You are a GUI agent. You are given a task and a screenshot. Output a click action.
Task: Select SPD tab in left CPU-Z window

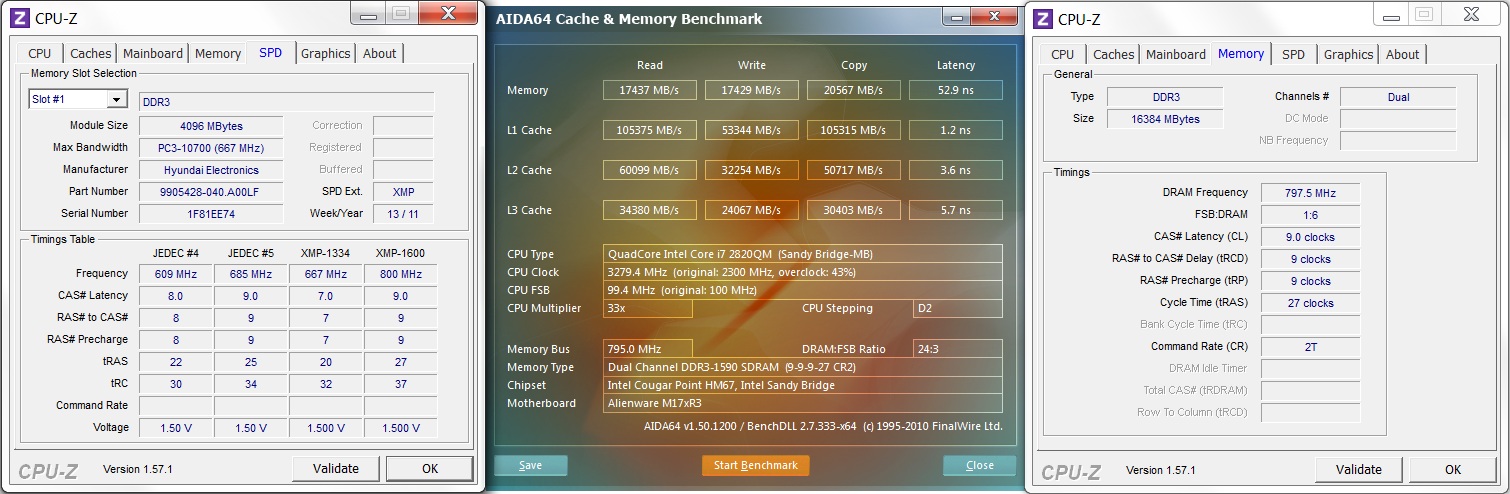(x=271, y=53)
